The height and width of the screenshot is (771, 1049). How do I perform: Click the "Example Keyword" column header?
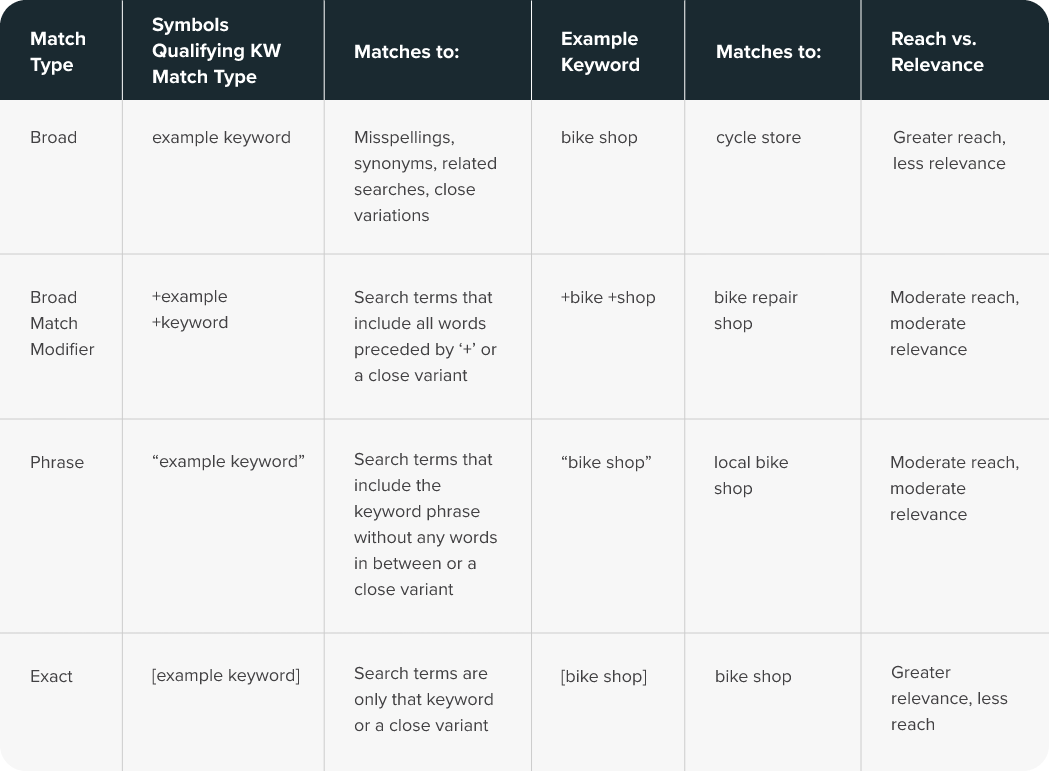(x=600, y=52)
